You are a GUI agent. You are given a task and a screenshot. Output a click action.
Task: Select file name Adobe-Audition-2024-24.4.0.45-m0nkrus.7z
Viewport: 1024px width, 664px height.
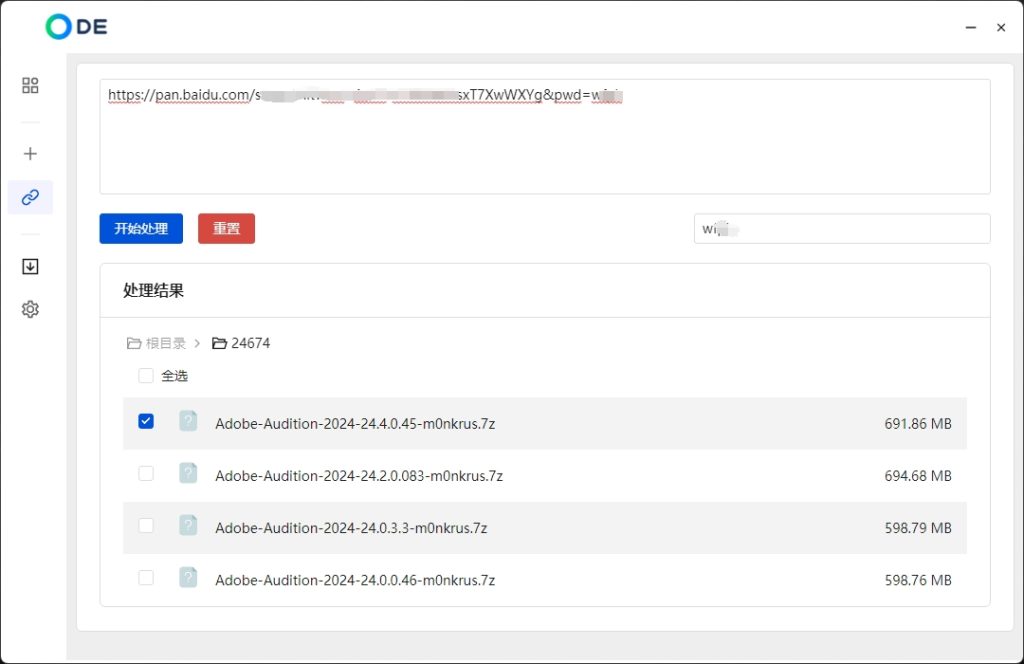pyautogui.click(x=355, y=424)
